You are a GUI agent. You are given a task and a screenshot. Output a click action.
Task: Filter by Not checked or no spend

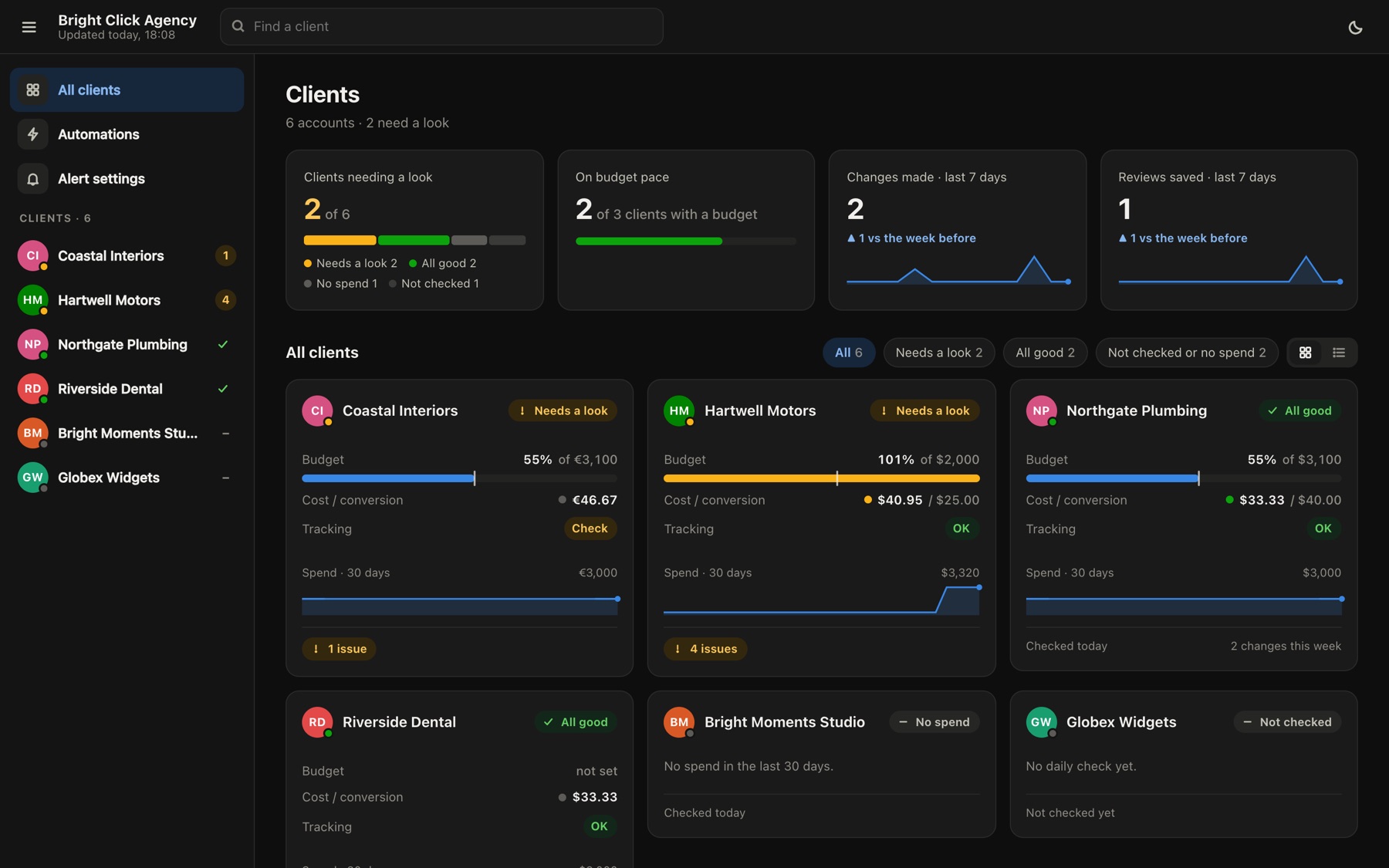point(1186,353)
